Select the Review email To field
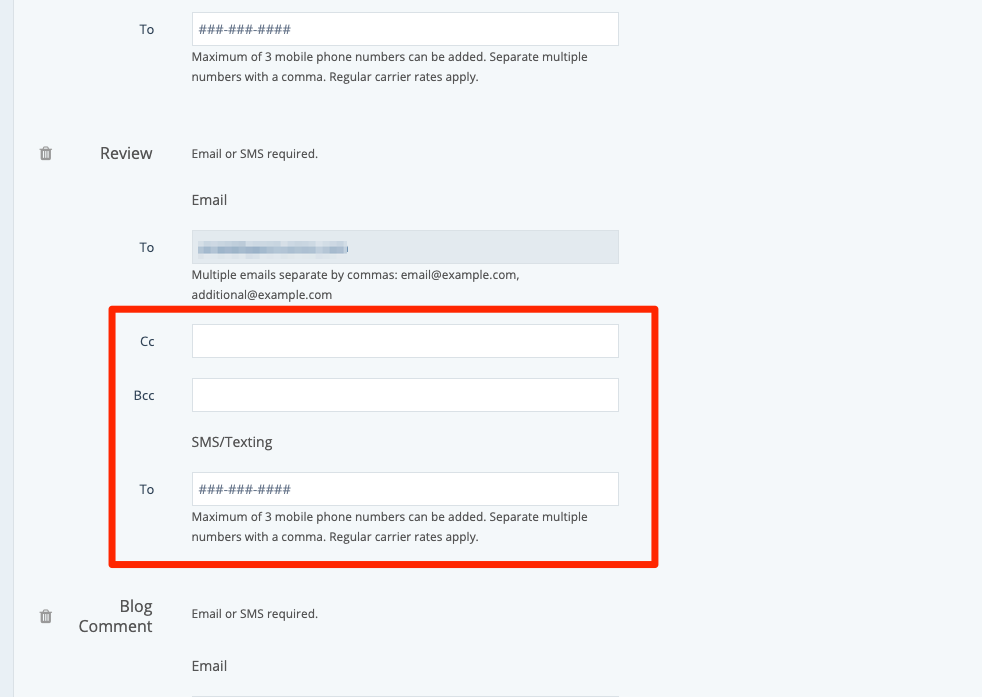Viewport: 982px width, 697px height. click(x=404, y=247)
